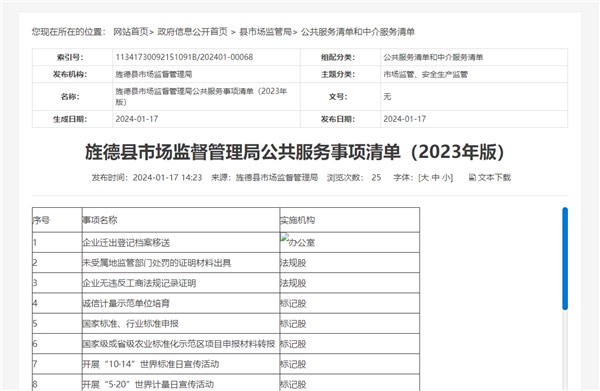Go to 政府信息公开首页 breadcrumb
Screen dimensions: 600x391
tap(192, 32)
